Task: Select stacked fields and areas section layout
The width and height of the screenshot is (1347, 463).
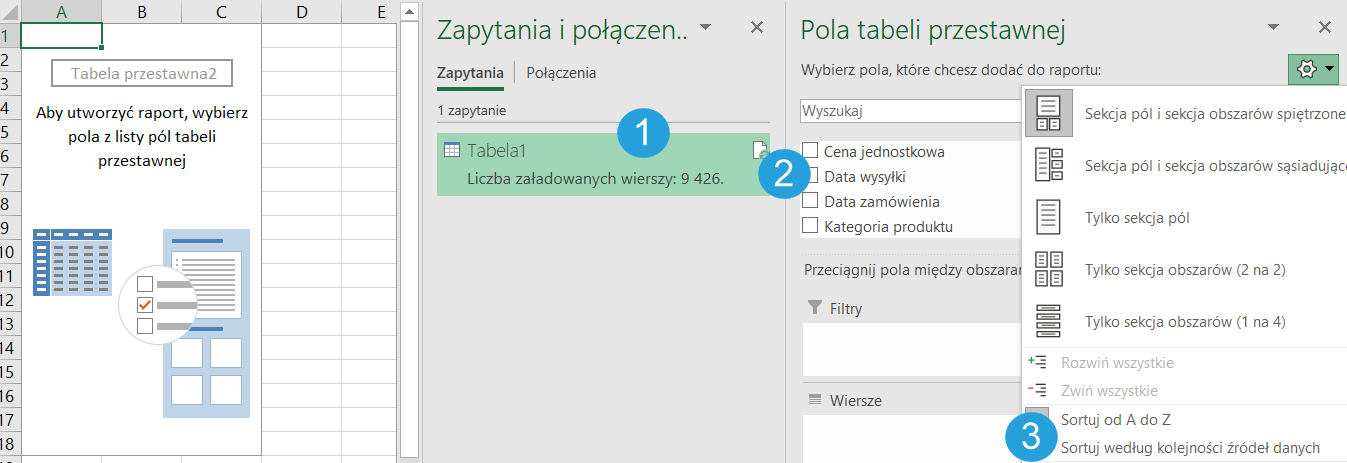Action: point(1048,113)
